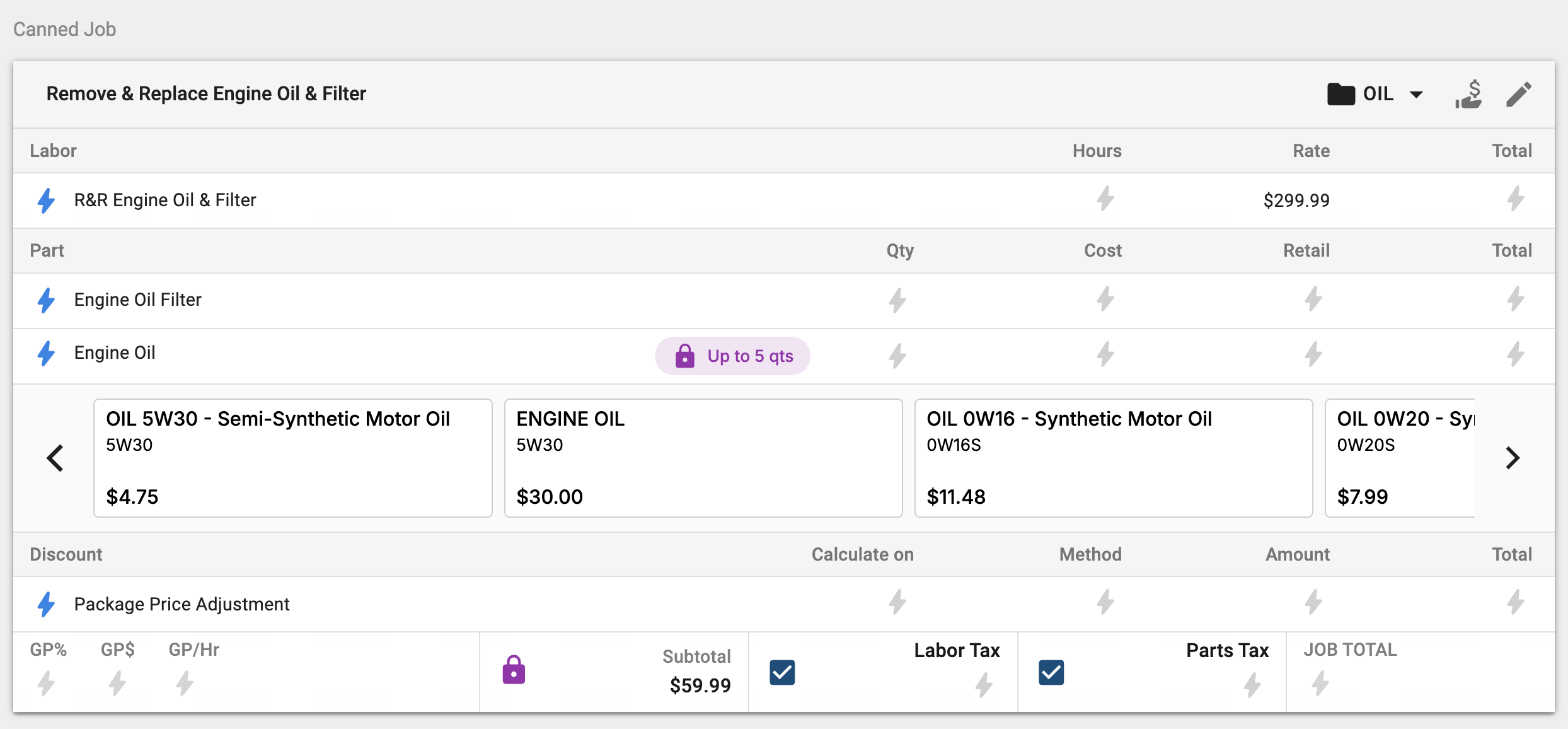Image resolution: width=1568 pixels, height=729 pixels.
Task: Uncheck the Parts Tax checkbox
Action: click(x=1051, y=672)
